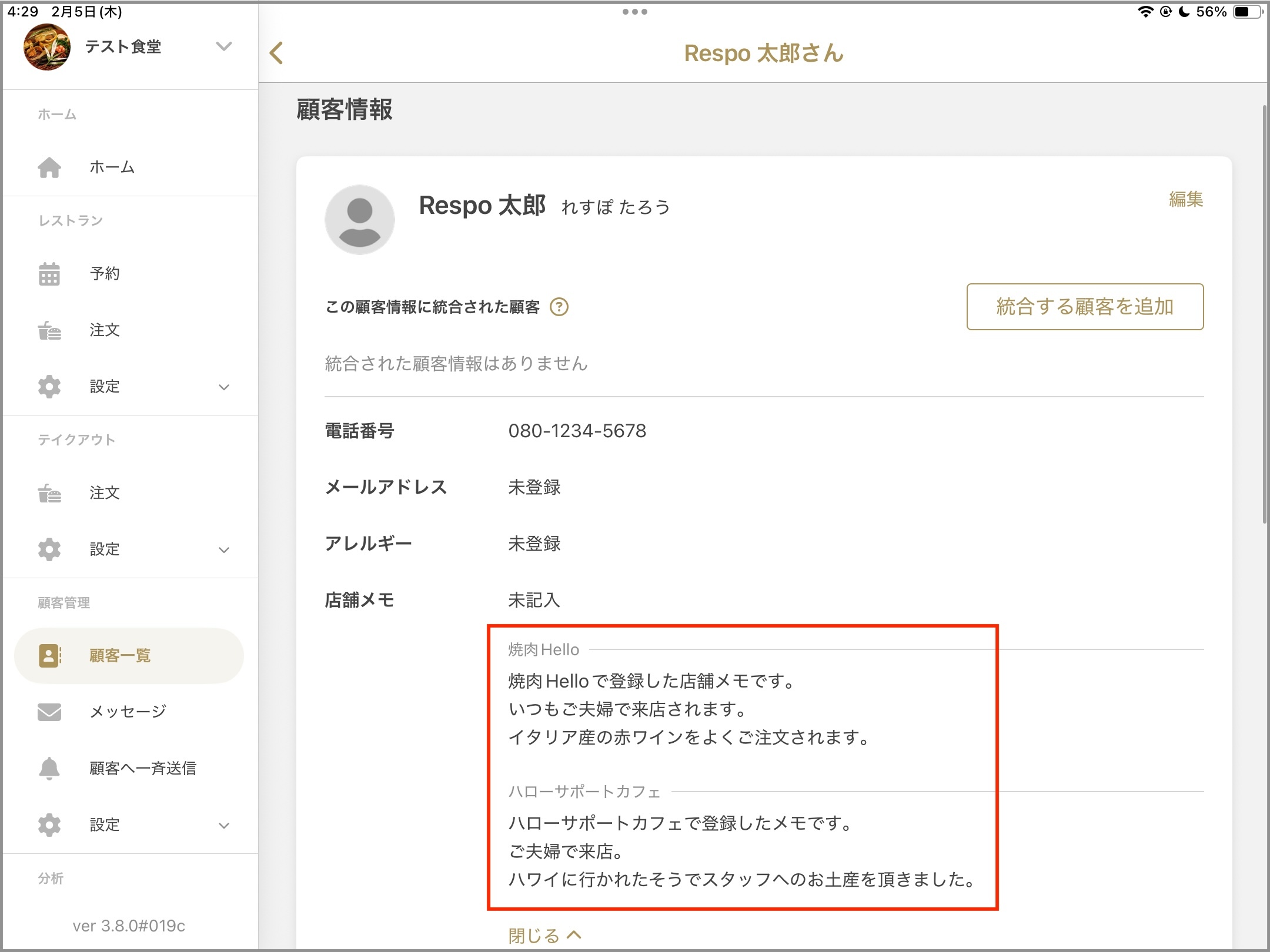
Task: Expand takeout 設定 submenu chevron
Action: pos(223,550)
